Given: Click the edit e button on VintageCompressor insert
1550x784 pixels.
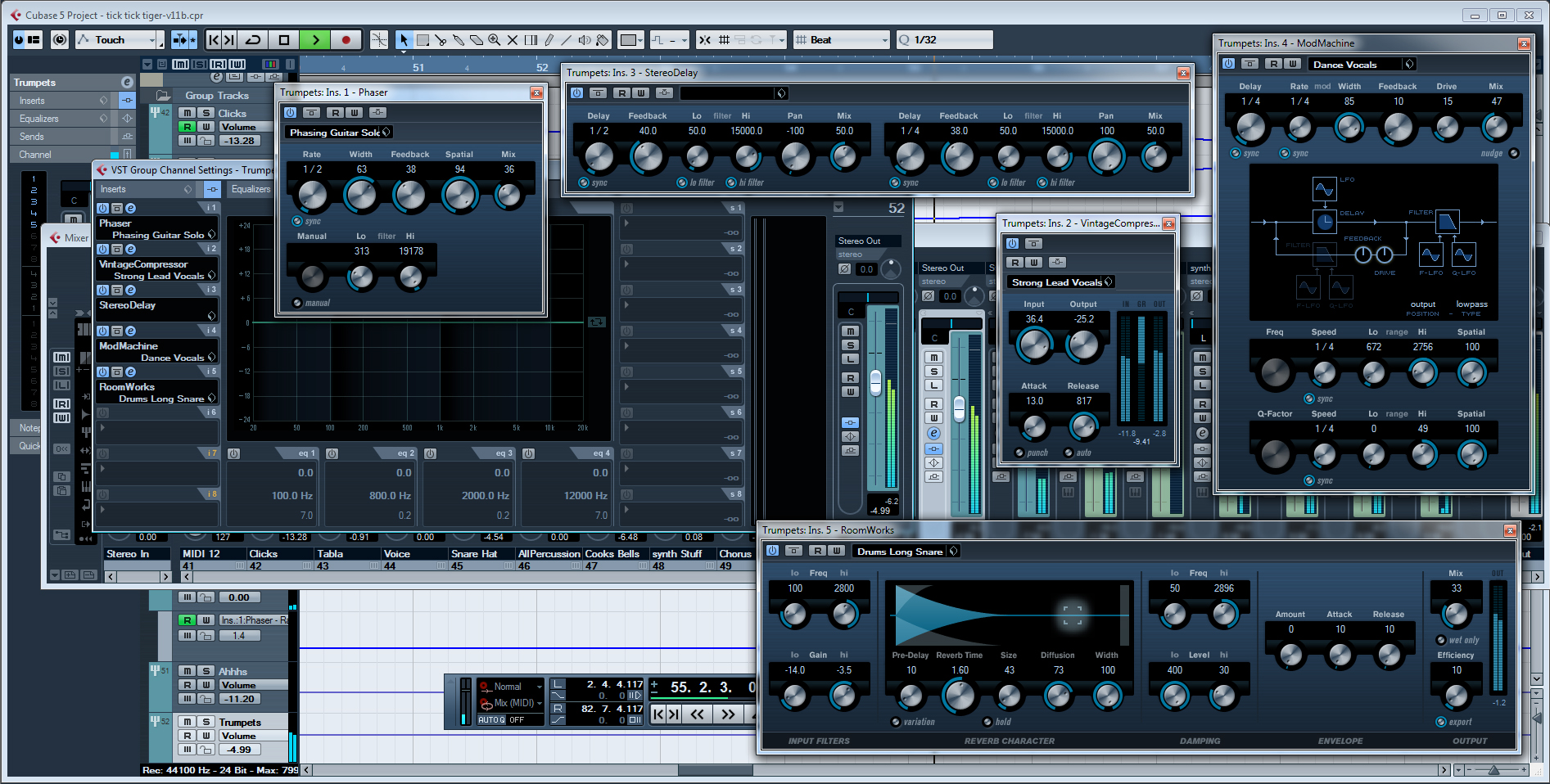Looking at the screenshot, I should pyautogui.click(x=130, y=249).
